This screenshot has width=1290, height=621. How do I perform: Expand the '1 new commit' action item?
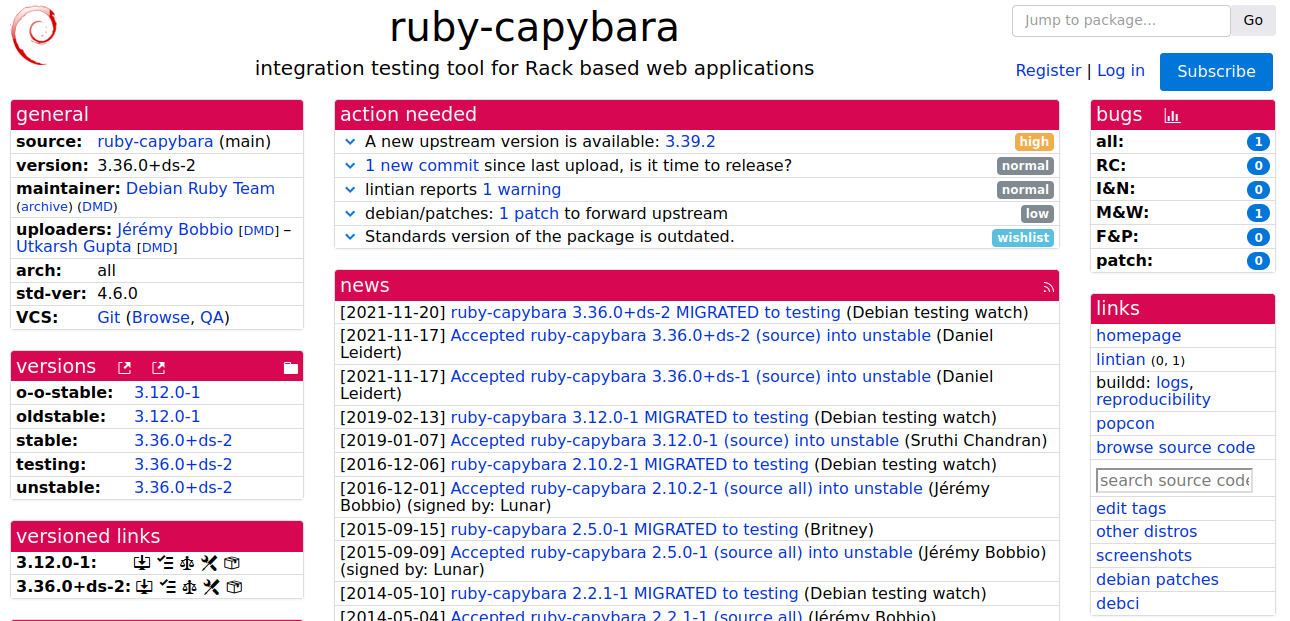pyautogui.click(x=350, y=166)
